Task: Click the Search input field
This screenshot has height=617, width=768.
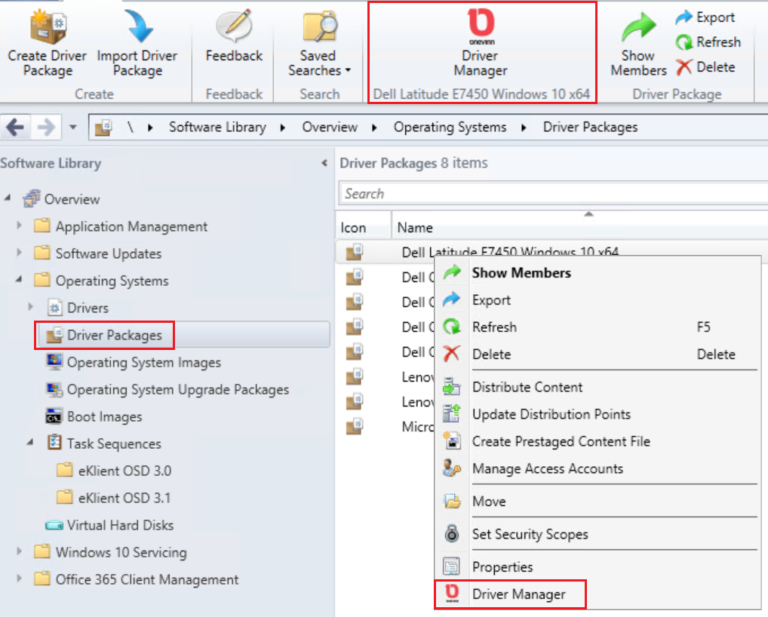Action: tap(550, 194)
